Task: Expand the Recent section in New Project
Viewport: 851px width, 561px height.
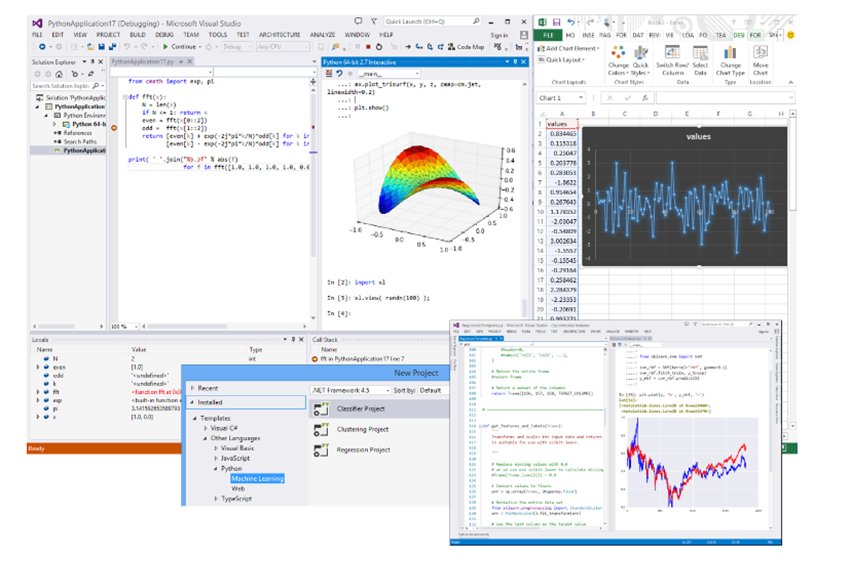Action: coord(192,388)
